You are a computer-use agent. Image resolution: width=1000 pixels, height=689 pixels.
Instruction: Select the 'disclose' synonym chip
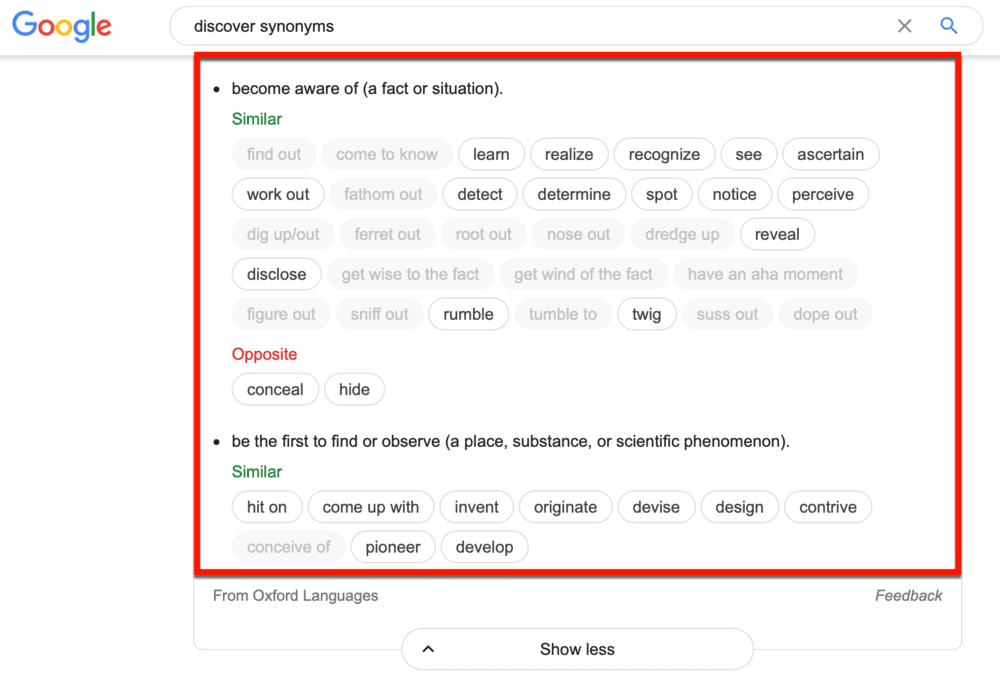276,274
